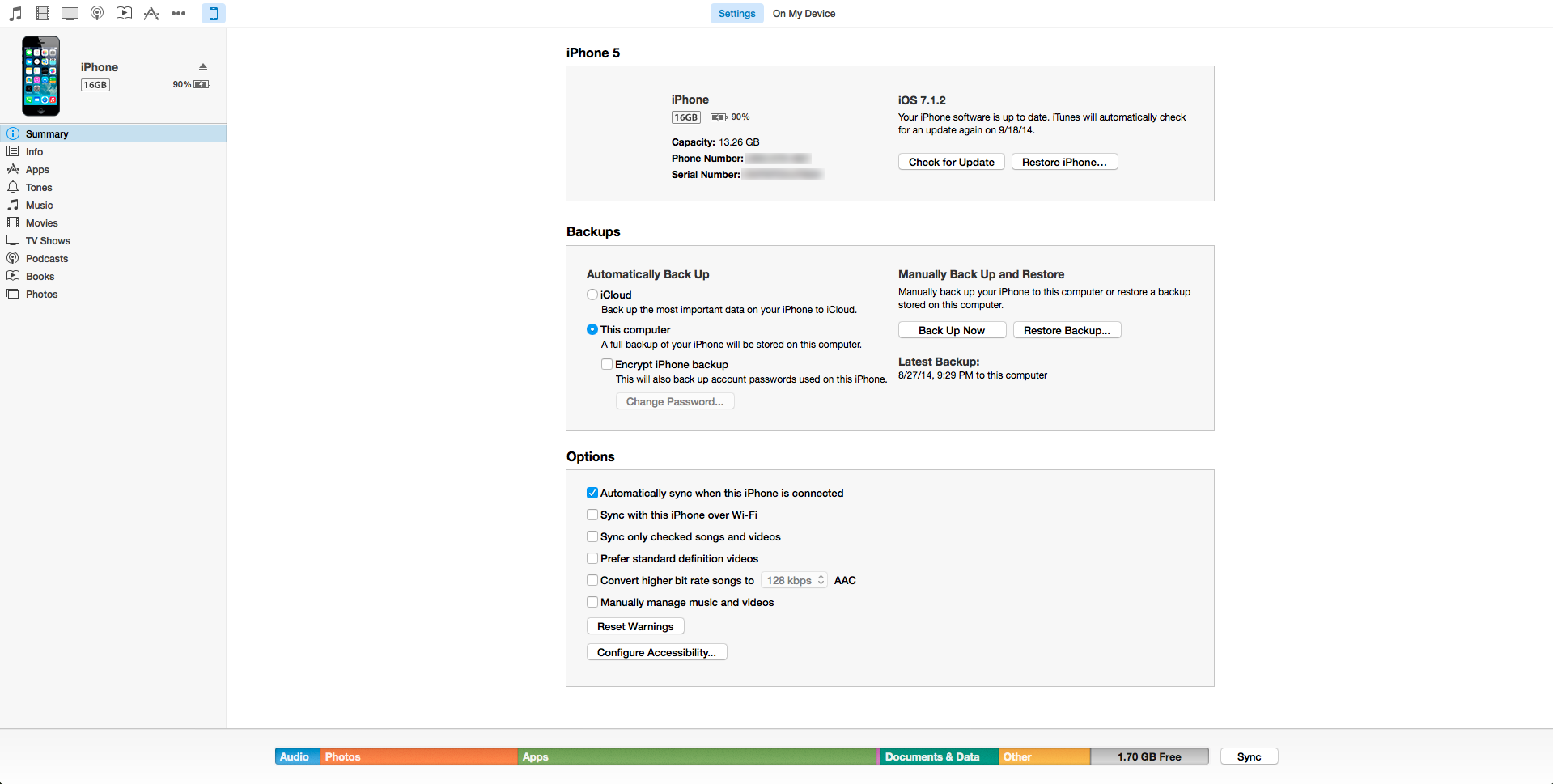Viewport: 1553px width, 784px height.
Task: Click the iPhone device thumbnail image
Action: point(40,75)
